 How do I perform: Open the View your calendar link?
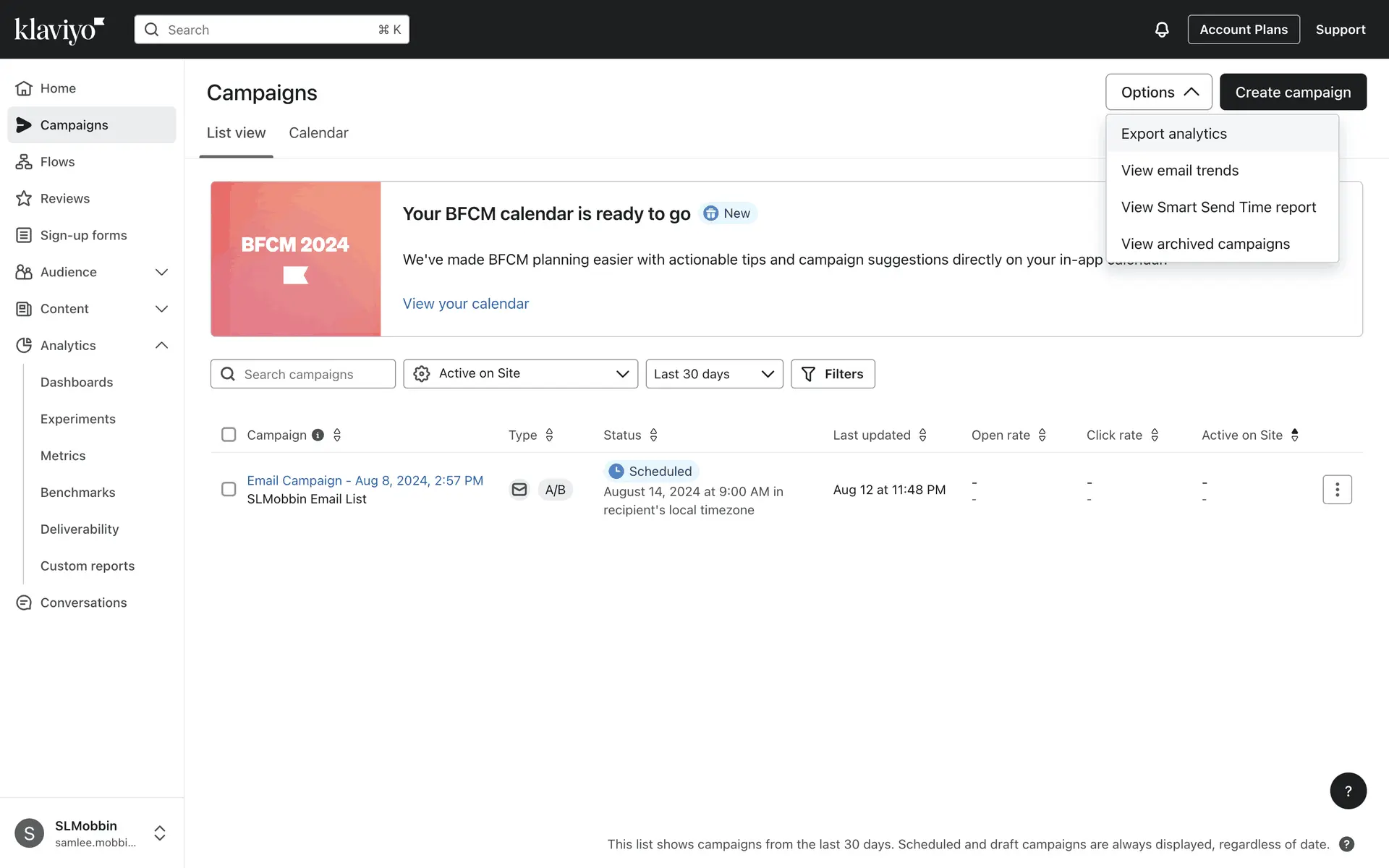point(465,304)
